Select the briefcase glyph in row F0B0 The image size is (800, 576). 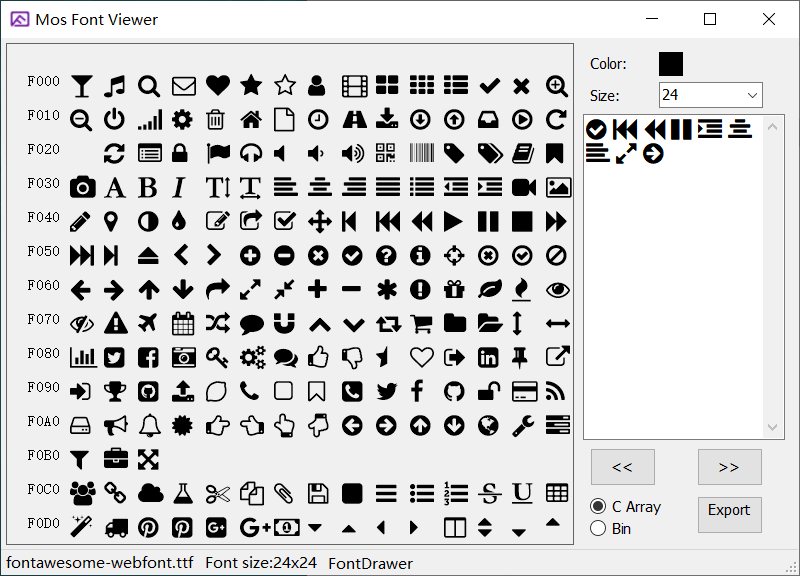pyautogui.click(x=116, y=459)
